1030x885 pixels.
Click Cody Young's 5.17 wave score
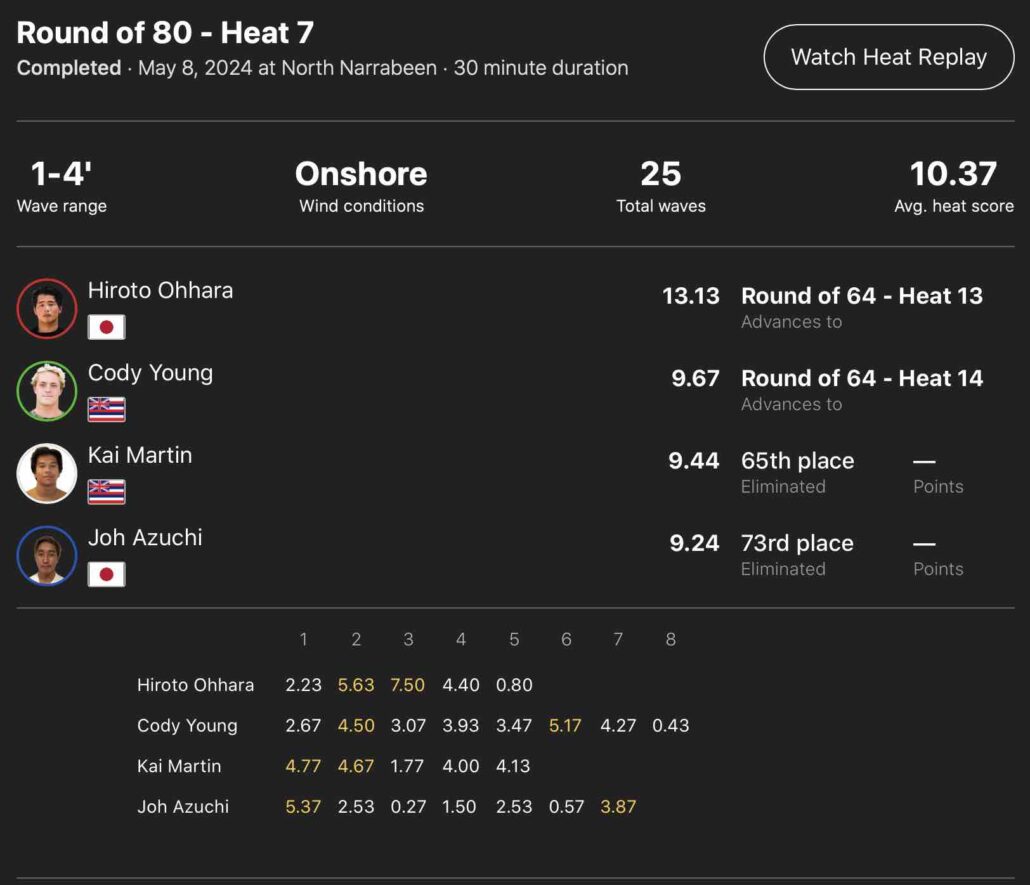[565, 726]
